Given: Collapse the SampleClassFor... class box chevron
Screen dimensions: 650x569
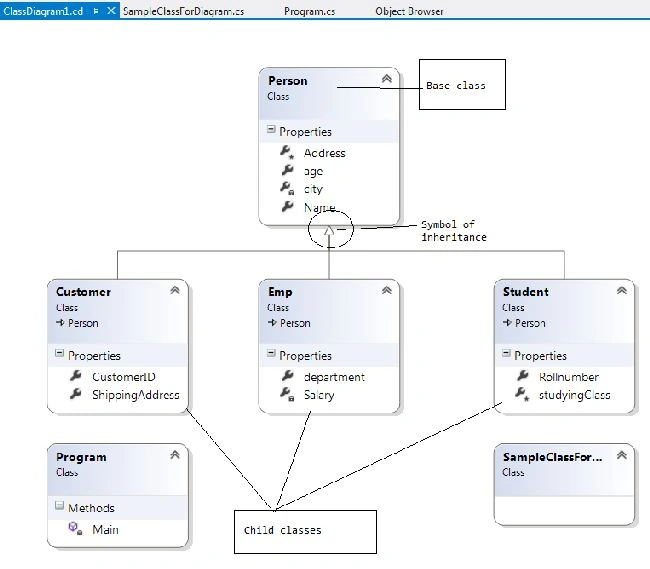Looking at the screenshot, I should tap(621, 455).
